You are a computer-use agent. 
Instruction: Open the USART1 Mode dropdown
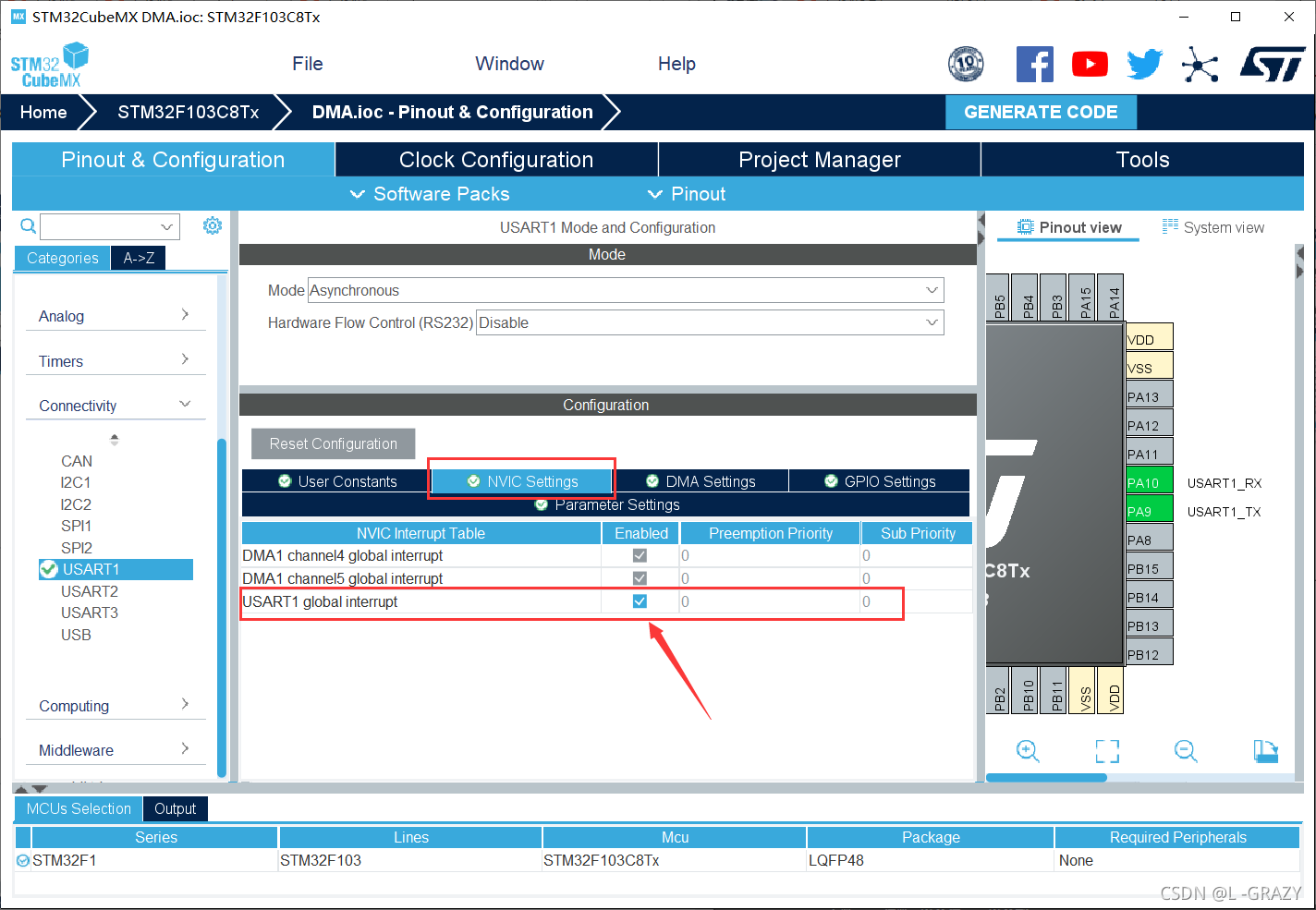tap(626, 290)
